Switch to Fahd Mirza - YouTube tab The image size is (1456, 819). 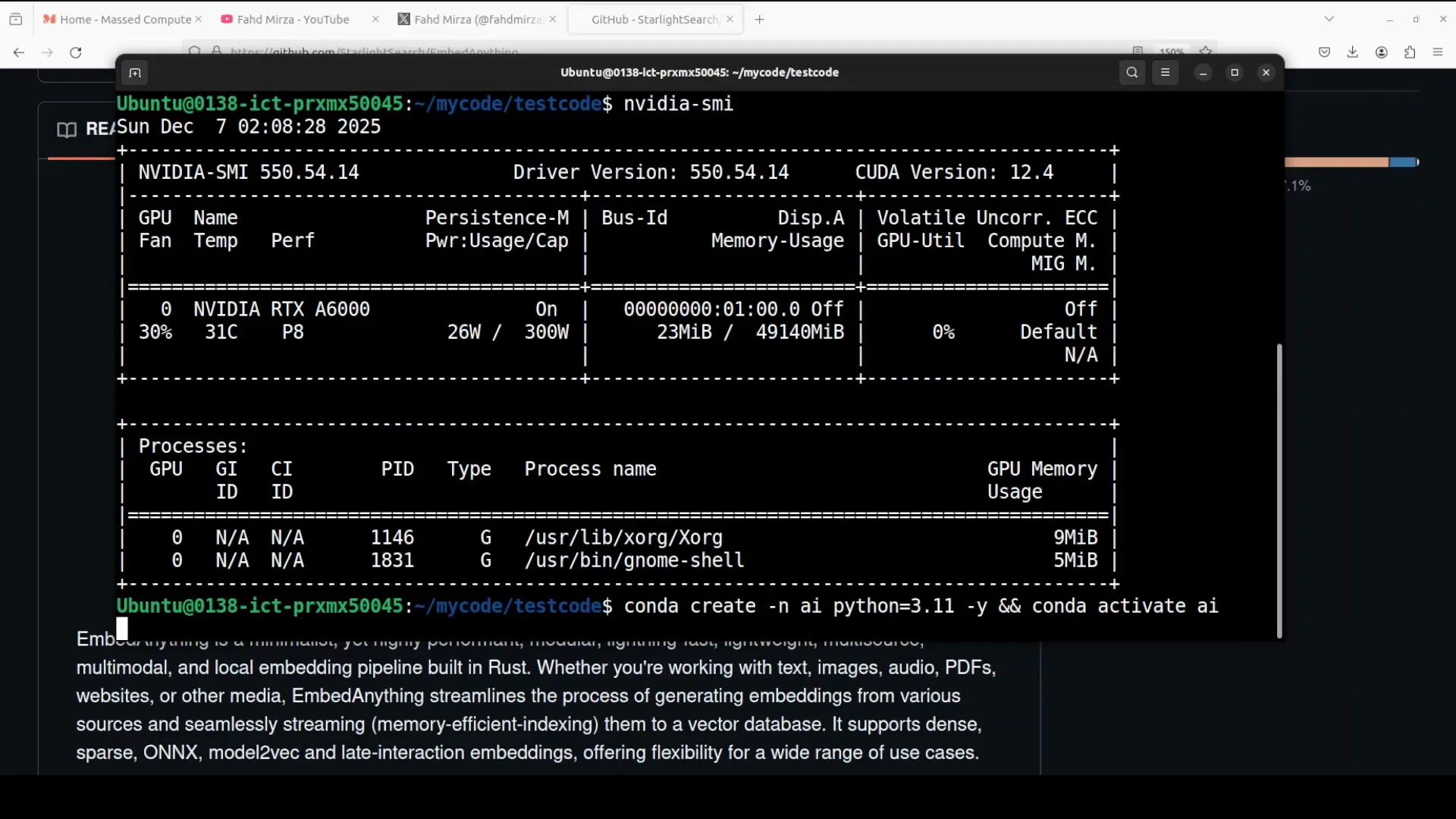(x=293, y=19)
